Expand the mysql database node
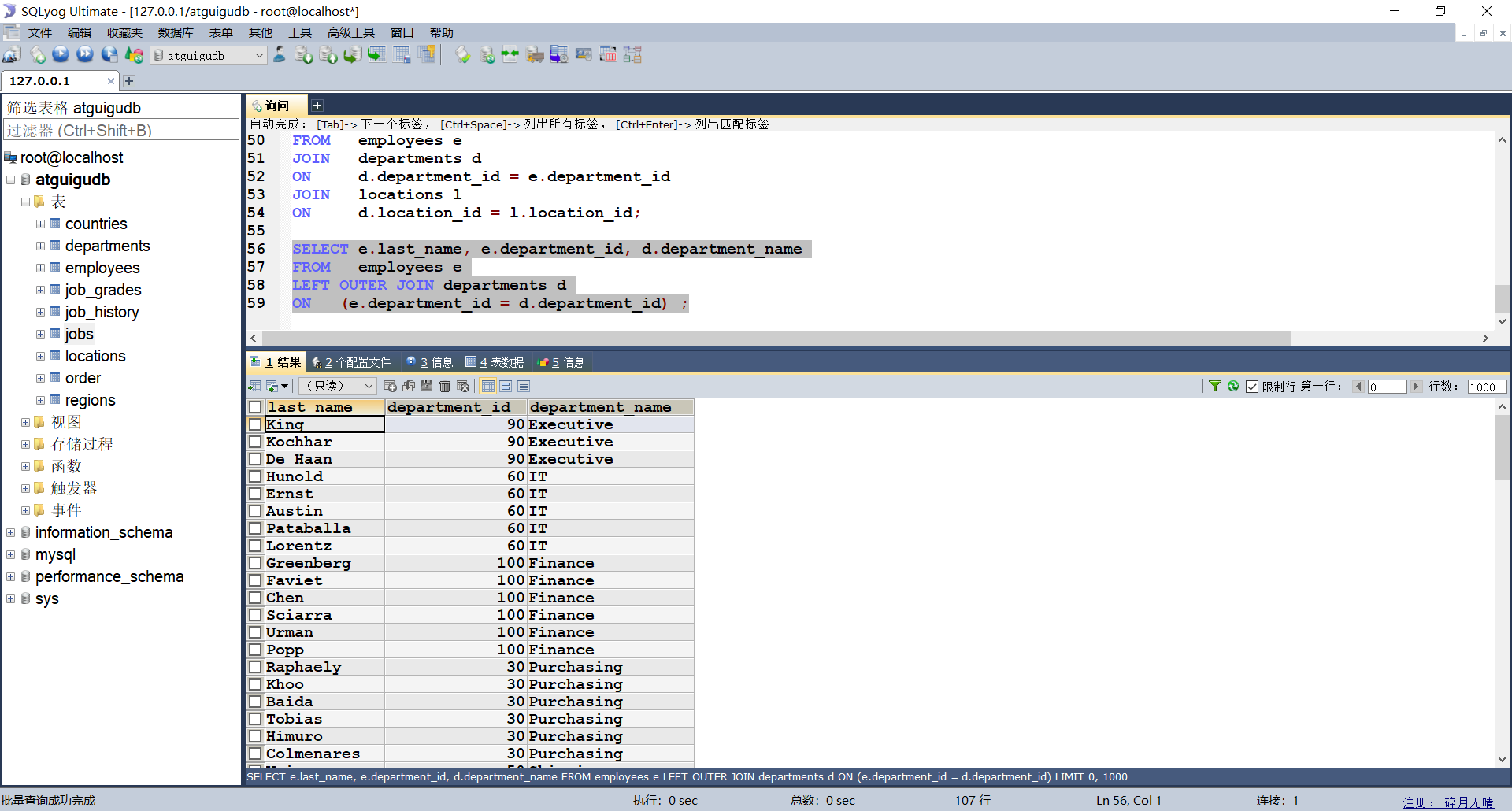This screenshot has width=1512, height=811. coord(11,555)
